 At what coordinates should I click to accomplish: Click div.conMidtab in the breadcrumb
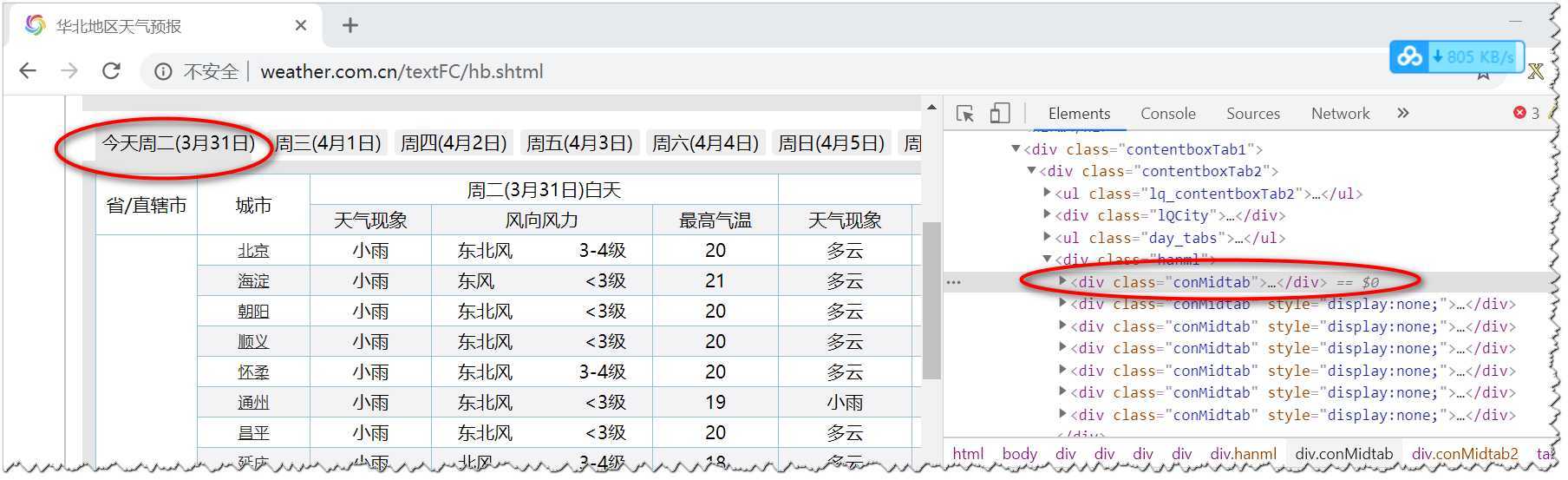[x=1343, y=453]
